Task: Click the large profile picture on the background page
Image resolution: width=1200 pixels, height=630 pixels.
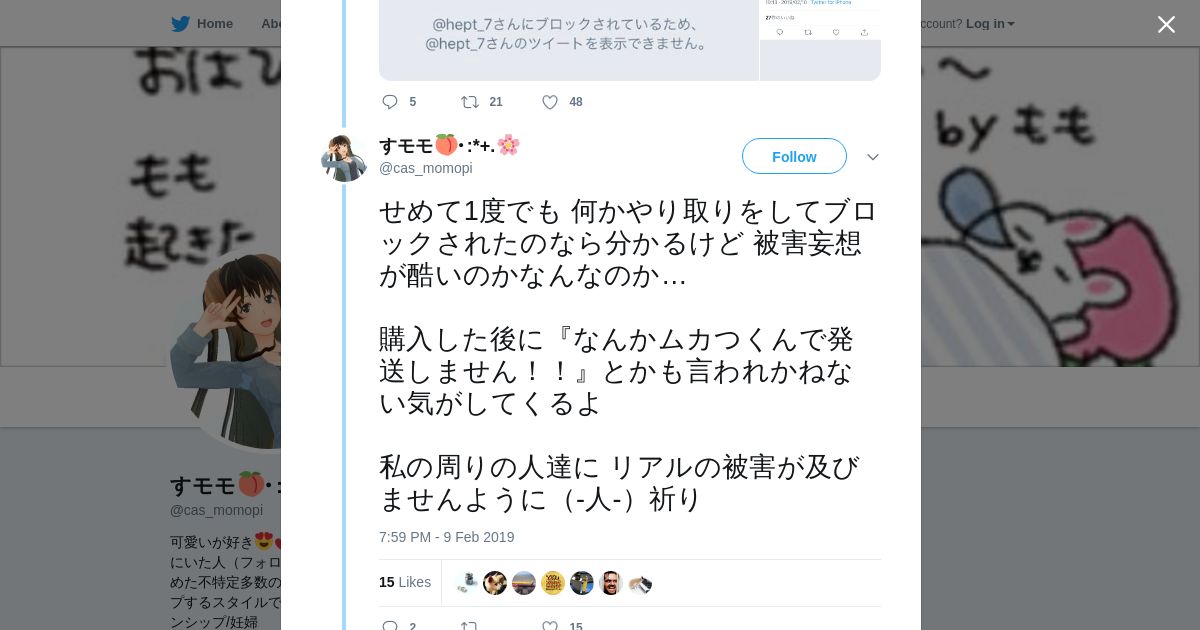Action: click(x=230, y=350)
